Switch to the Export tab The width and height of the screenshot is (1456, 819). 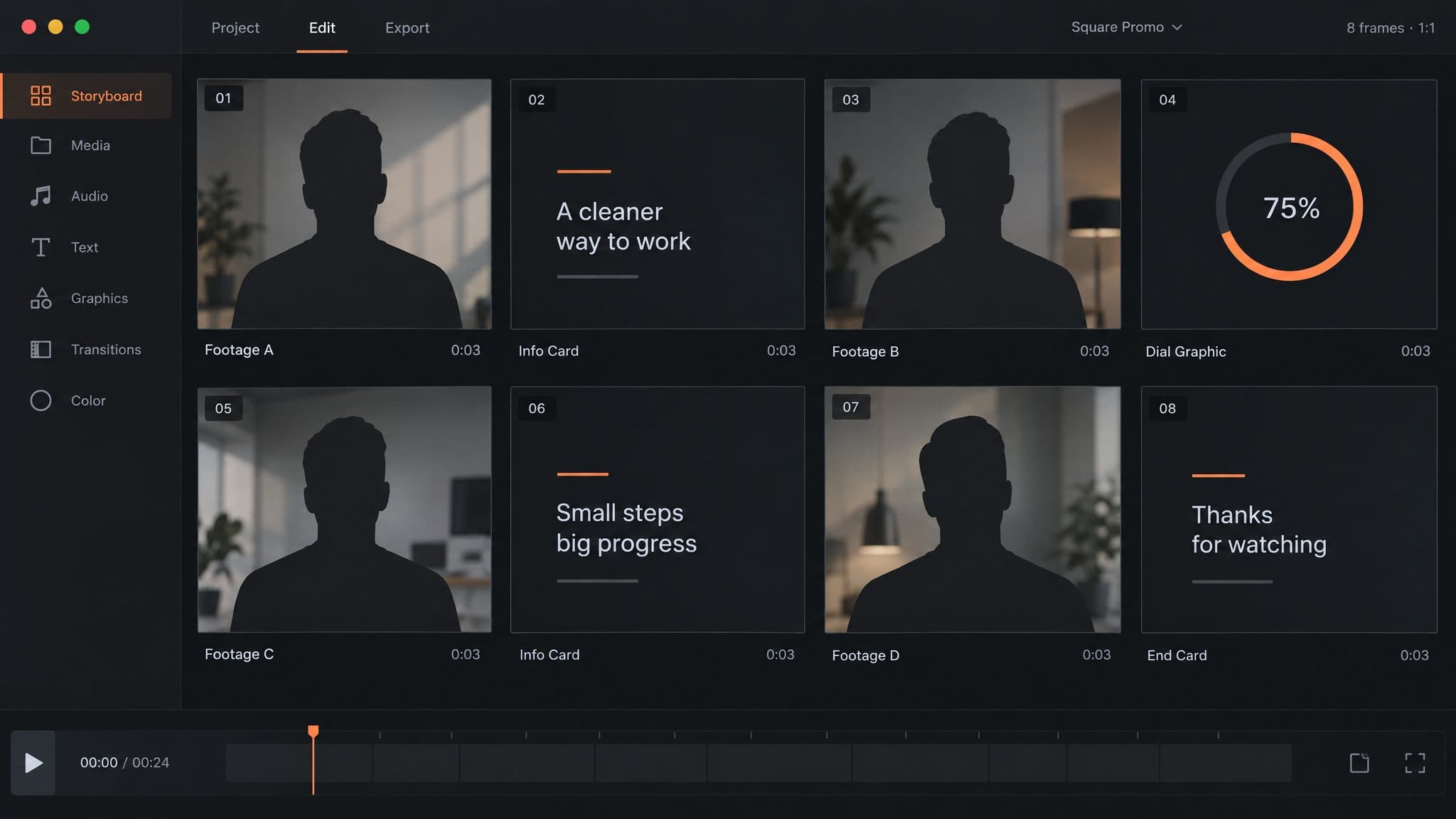(407, 28)
